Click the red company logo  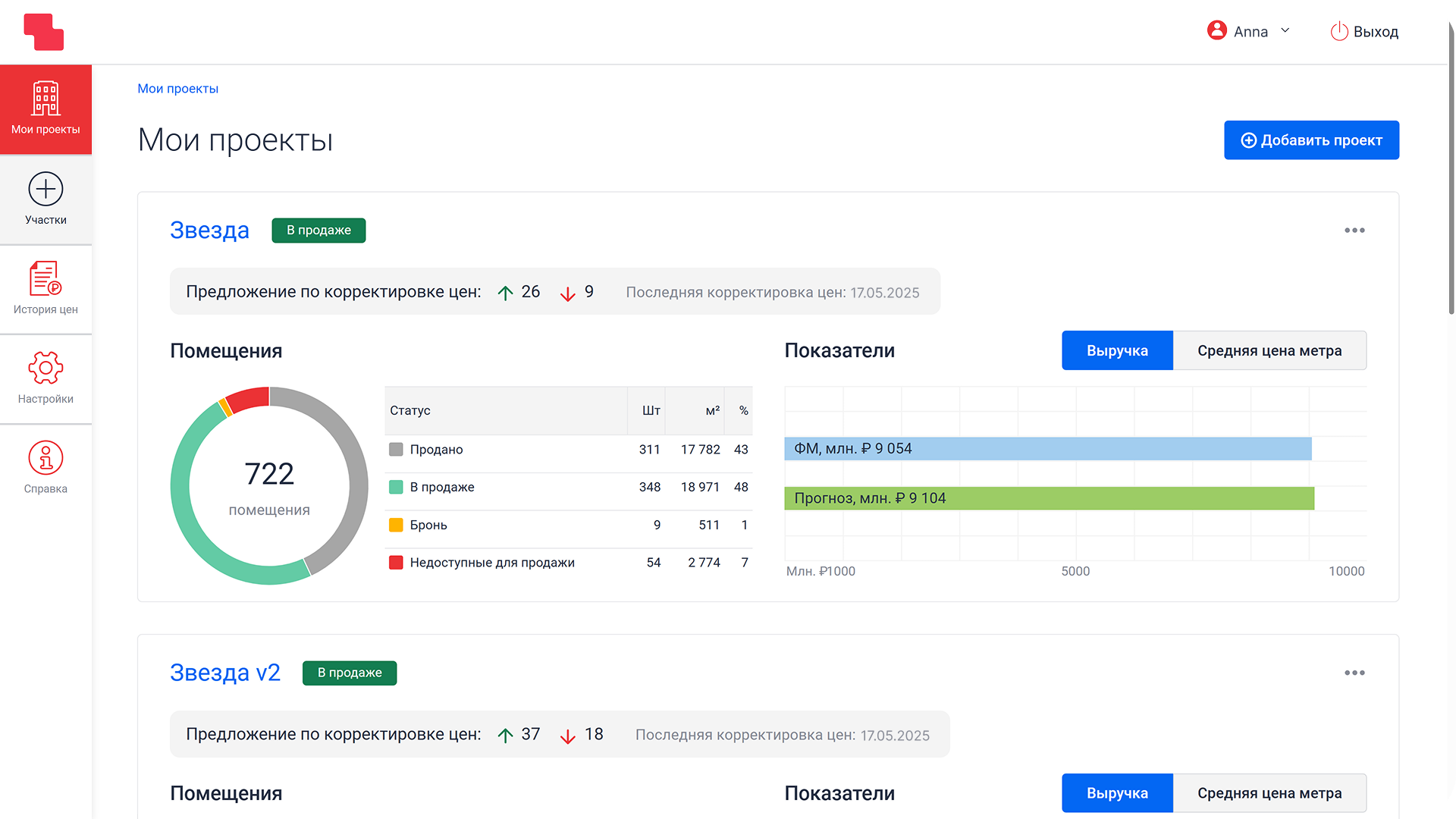point(44,32)
